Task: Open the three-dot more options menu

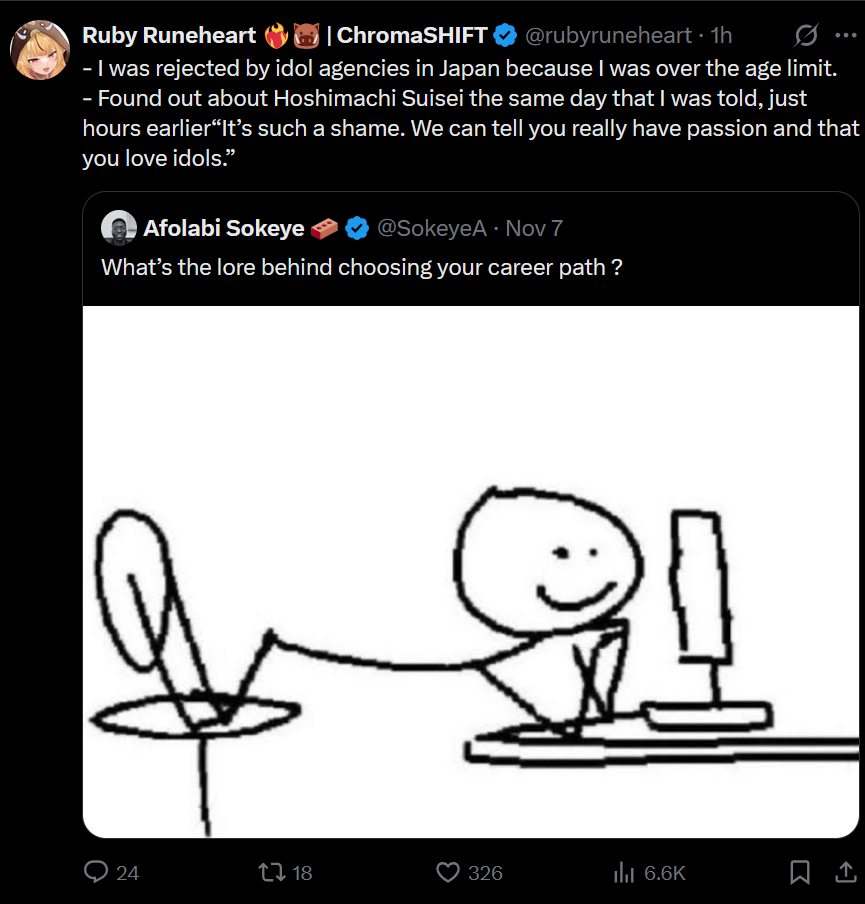Action: click(845, 35)
